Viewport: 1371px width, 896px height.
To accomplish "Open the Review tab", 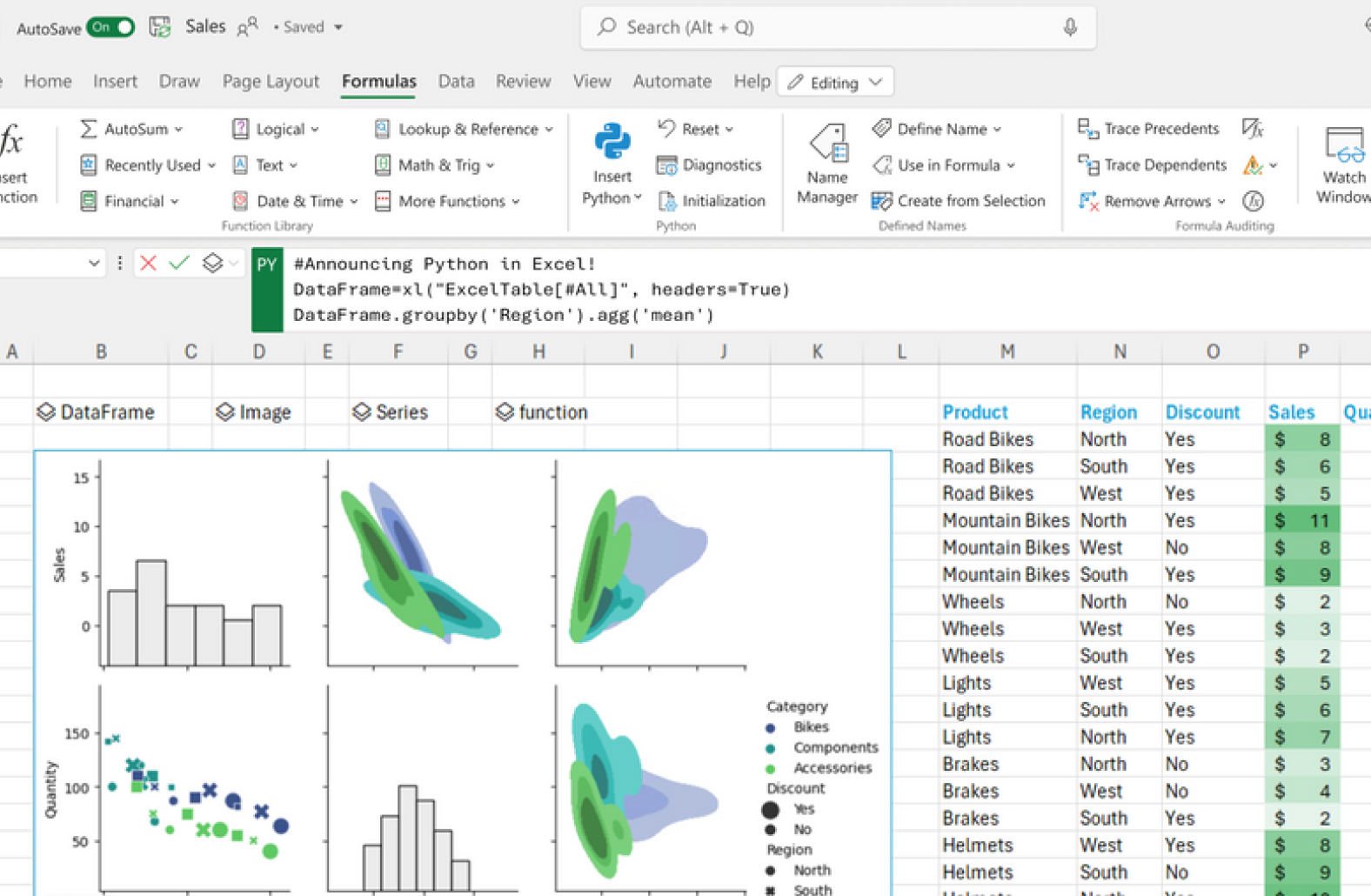I will click(523, 82).
